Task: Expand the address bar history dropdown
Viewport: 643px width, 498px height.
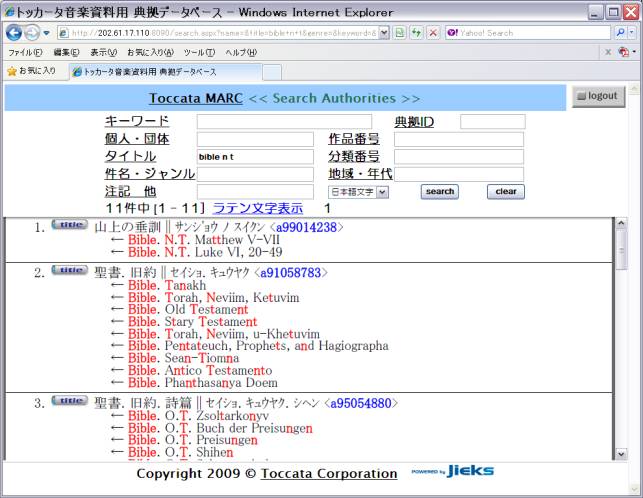Action: pos(384,33)
